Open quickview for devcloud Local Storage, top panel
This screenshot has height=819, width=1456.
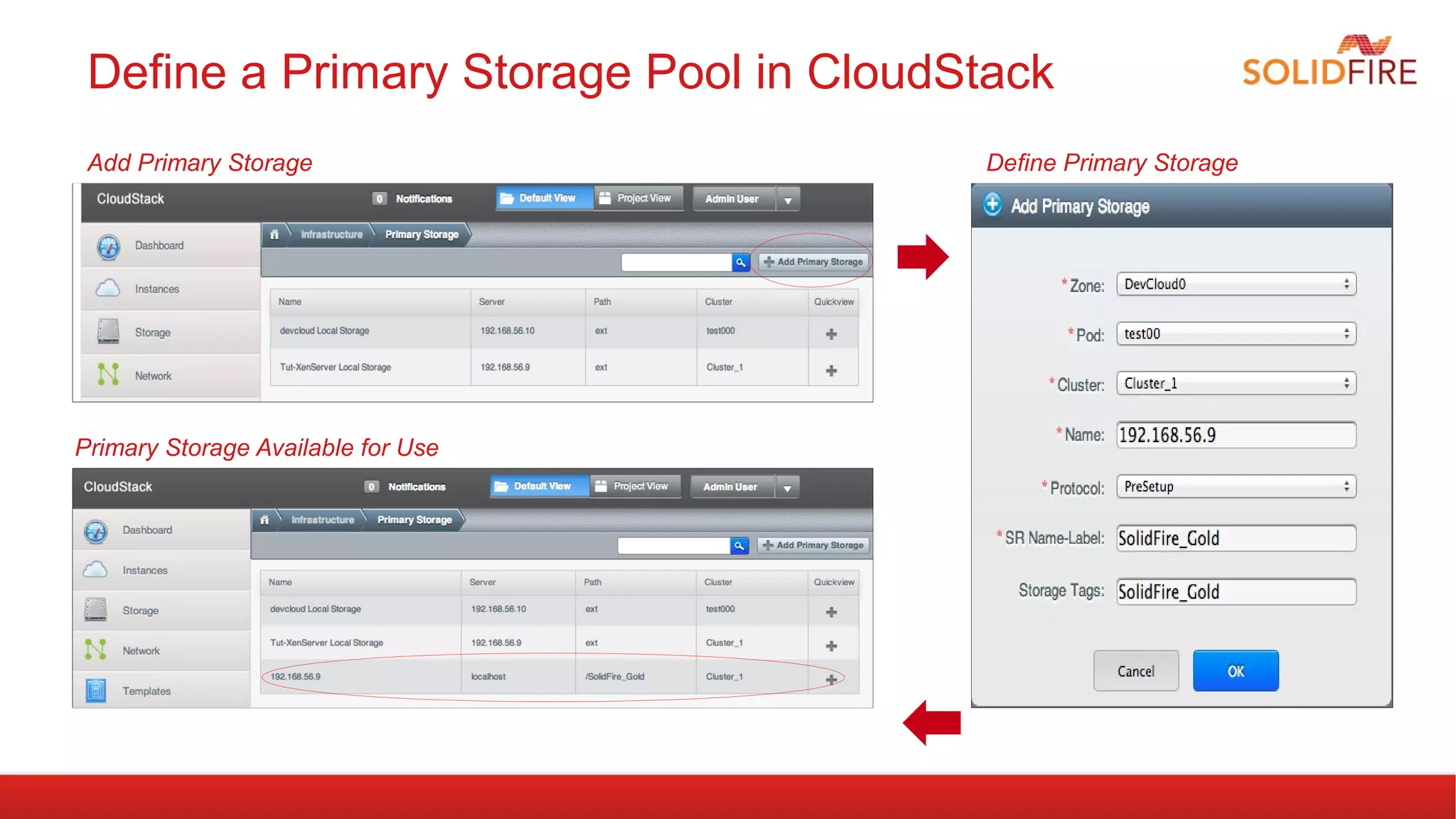pyautogui.click(x=831, y=333)
